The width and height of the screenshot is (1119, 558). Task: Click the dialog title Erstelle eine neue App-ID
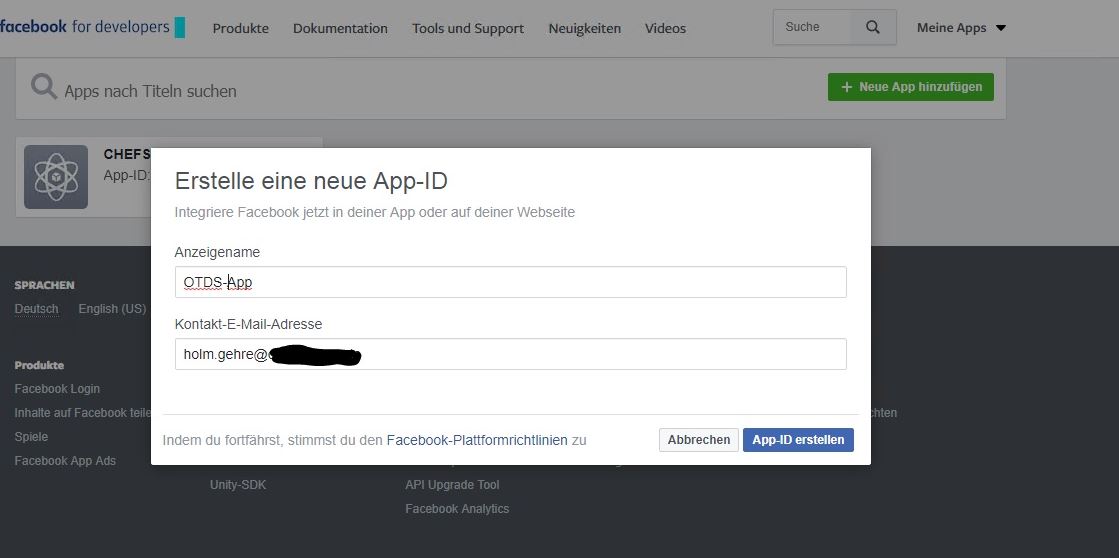311,181
